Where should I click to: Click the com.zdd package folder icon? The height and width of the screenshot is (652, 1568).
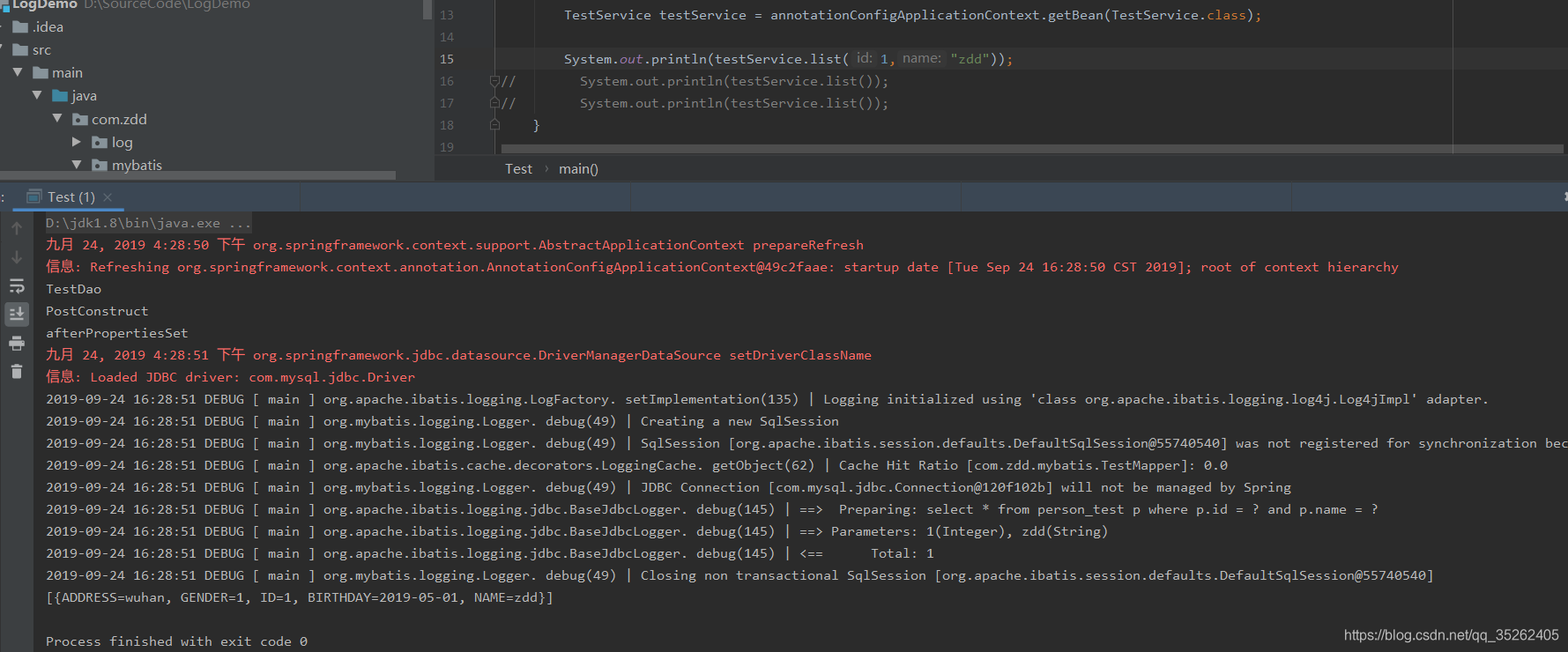tap(80, 119)
